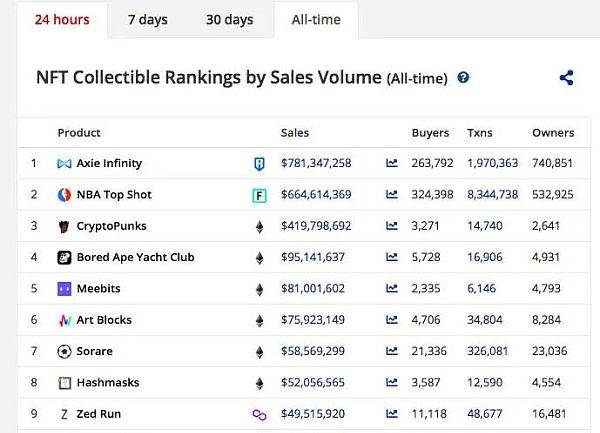This screenshot has width=600, height=433.
Task: Open the Art Blocks product link
Action: click(x=104, y=320)
